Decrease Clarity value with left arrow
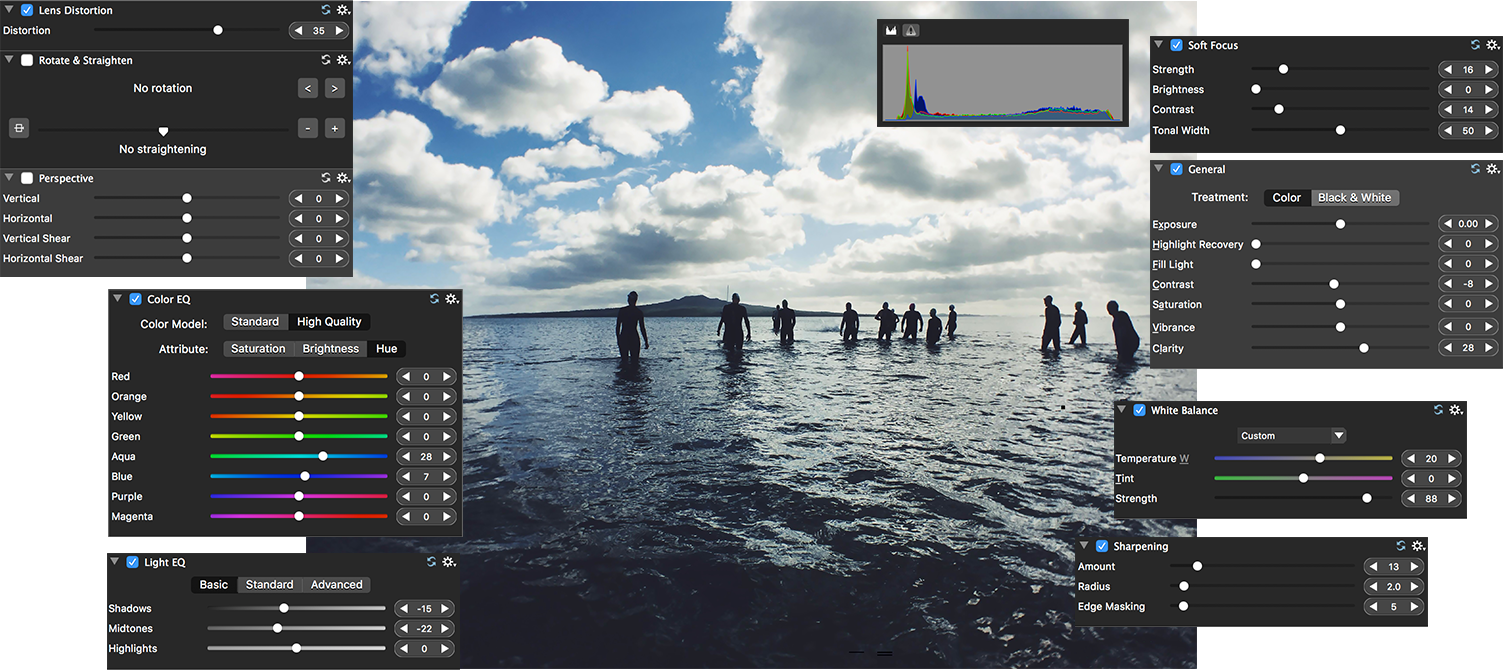The height and width of the screenshot is (670, 1503). click(1447, 348)
